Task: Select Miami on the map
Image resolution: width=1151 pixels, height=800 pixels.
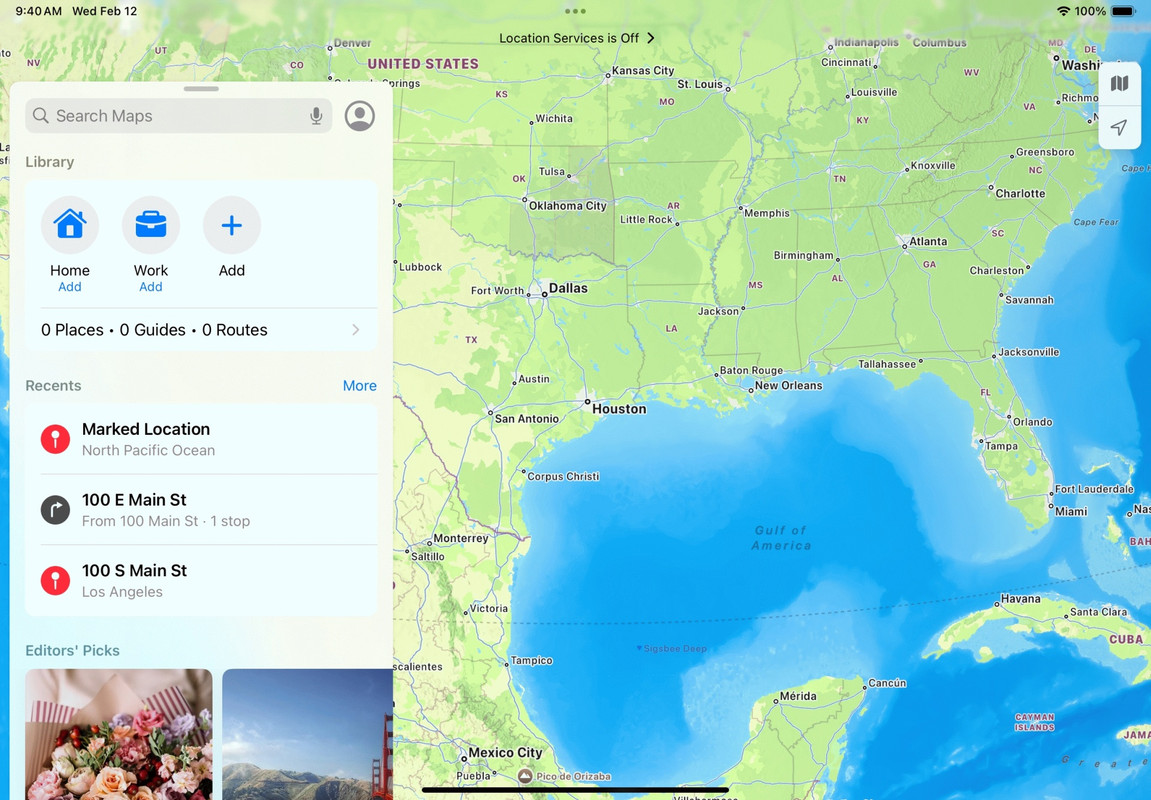Action: click(x=1071, y=512)
